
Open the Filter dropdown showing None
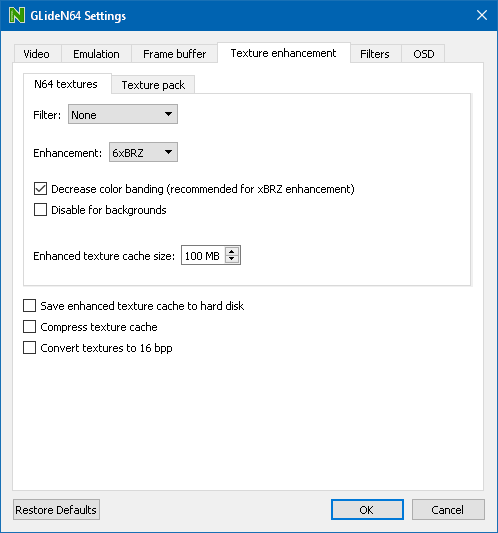coord(123,115)
